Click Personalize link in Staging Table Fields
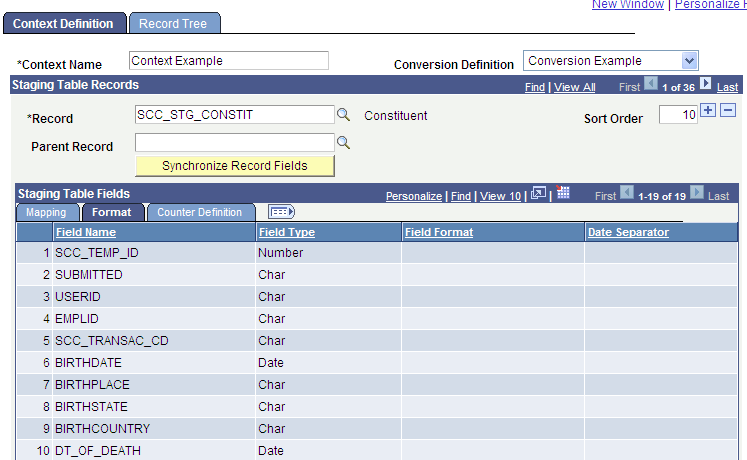This screenshot has height=460, width=747. point(414,196)
